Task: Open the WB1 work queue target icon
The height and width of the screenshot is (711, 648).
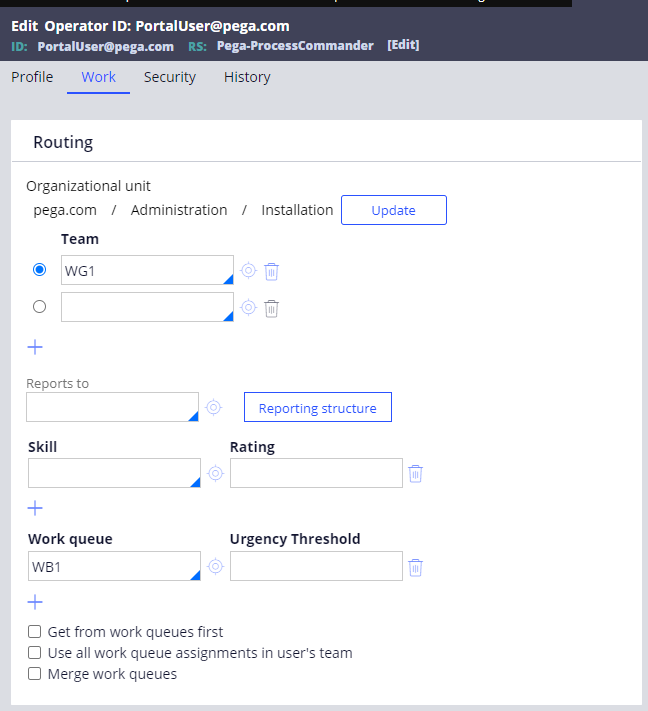Action: (215, 566)
